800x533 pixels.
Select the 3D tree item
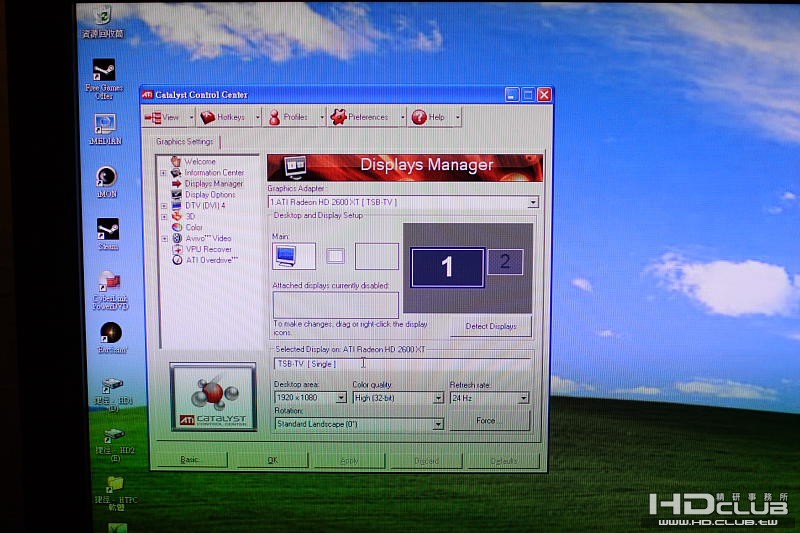[190, 216]
